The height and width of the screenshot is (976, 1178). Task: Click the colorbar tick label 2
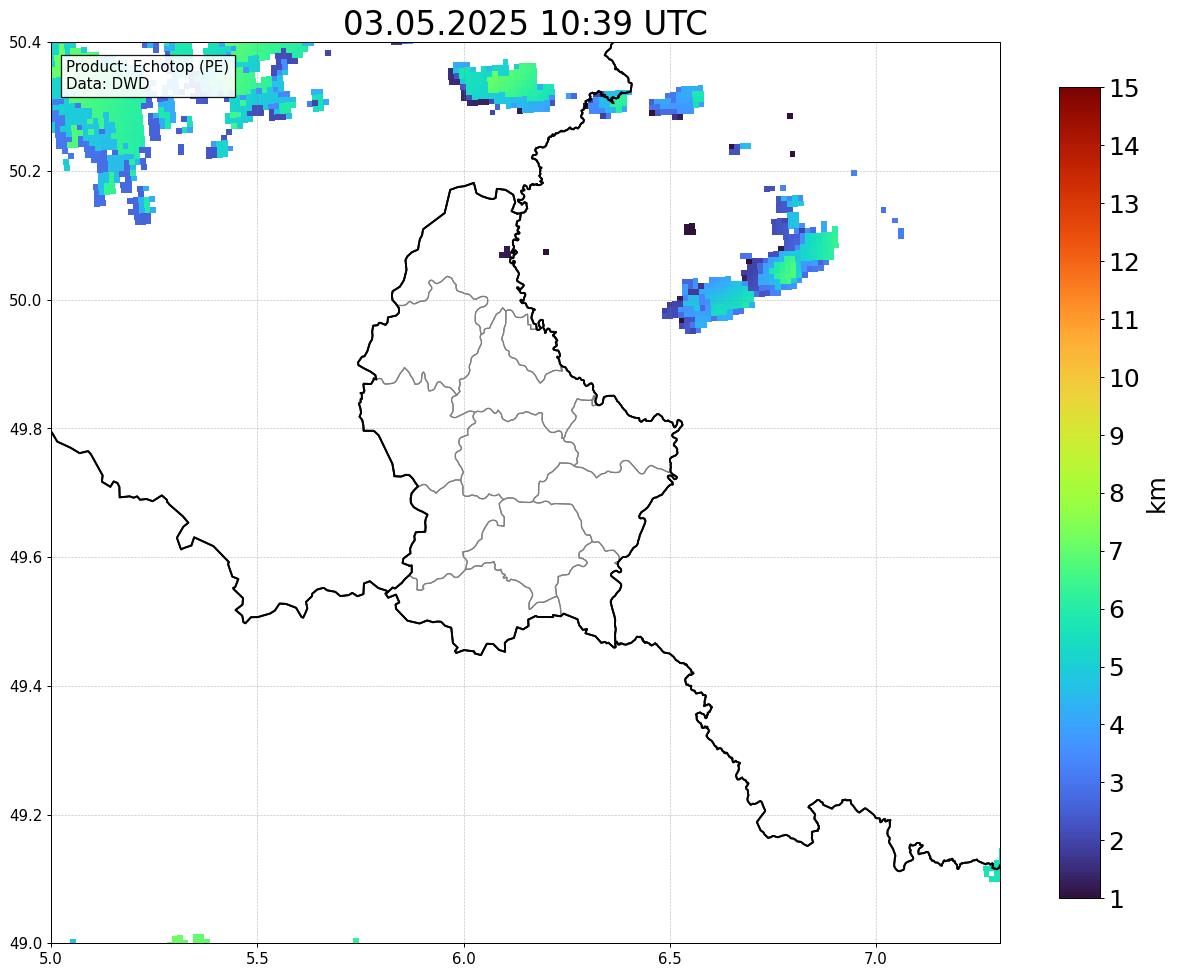[x=1117, y=841]
